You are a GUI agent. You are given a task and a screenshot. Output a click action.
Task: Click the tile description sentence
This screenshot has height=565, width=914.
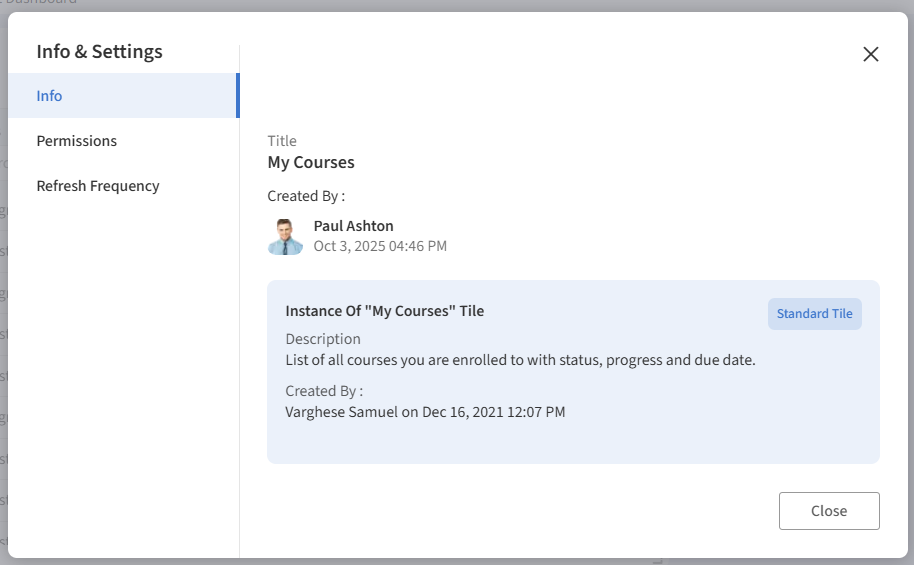pos(520,360)
